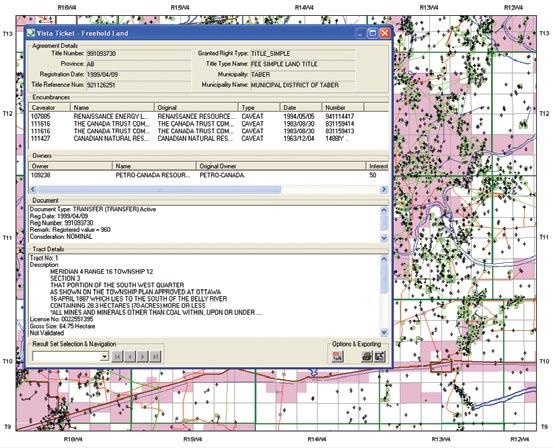Go to next record in result set
Viewport: 553px width, 448px height.
pos(142,356)
